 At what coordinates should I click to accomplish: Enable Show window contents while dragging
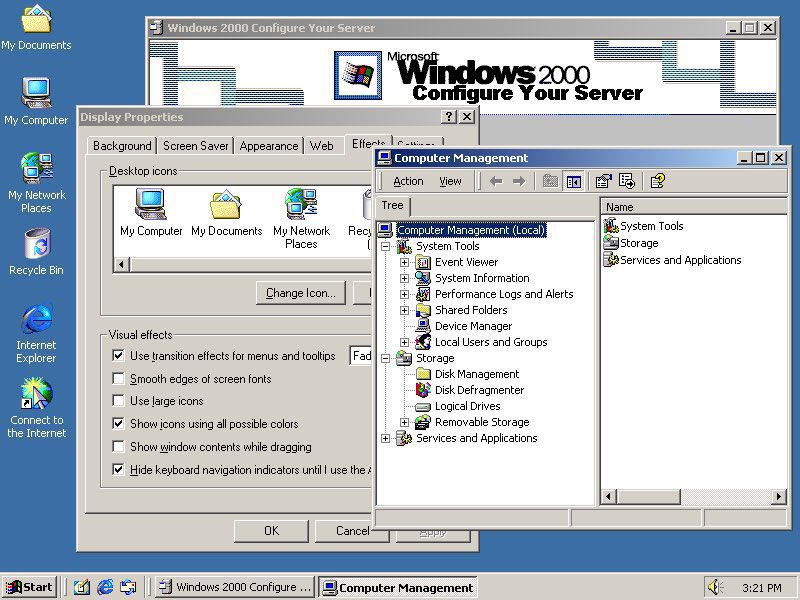(x=118, y=447)
